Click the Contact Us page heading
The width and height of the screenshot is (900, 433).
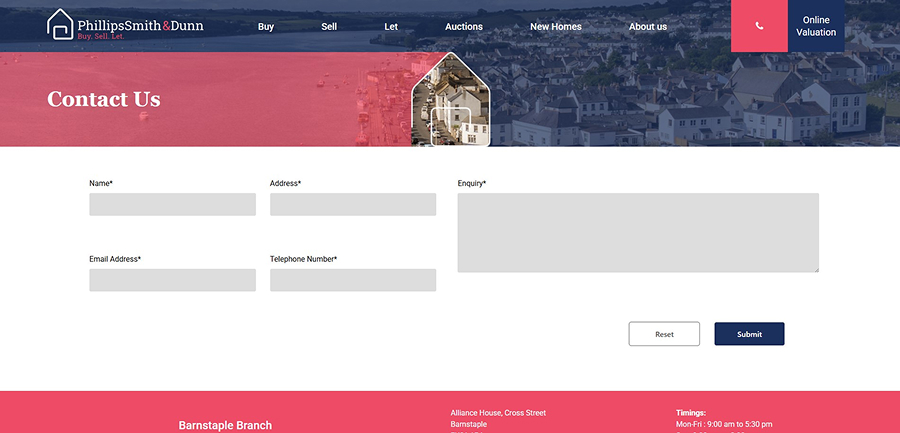[104, 99]
